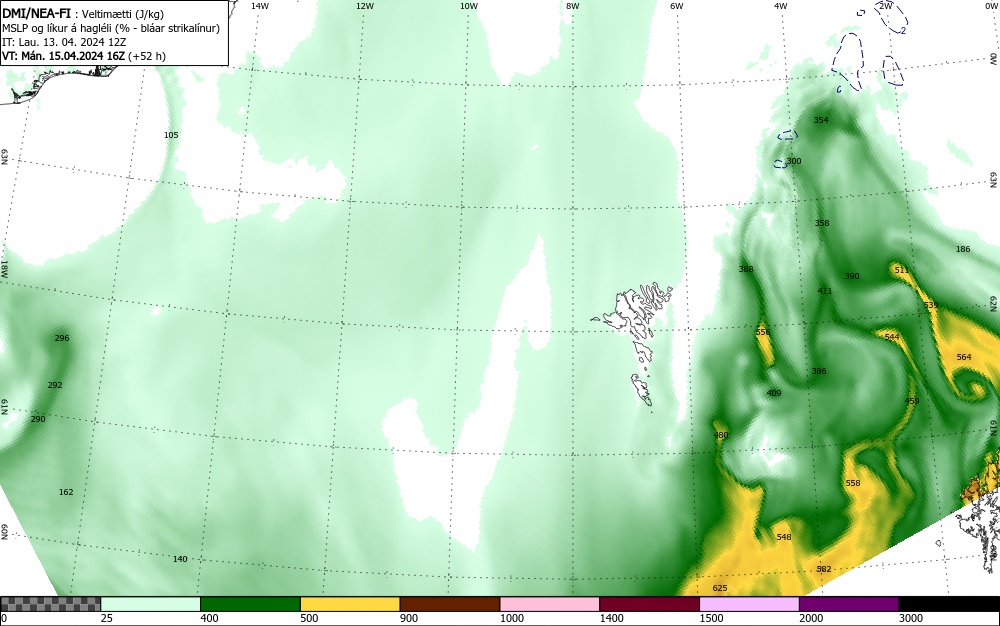Click the 'DMI/NEA-FI' title text
Screen dimensions: 1000x626
36,13
